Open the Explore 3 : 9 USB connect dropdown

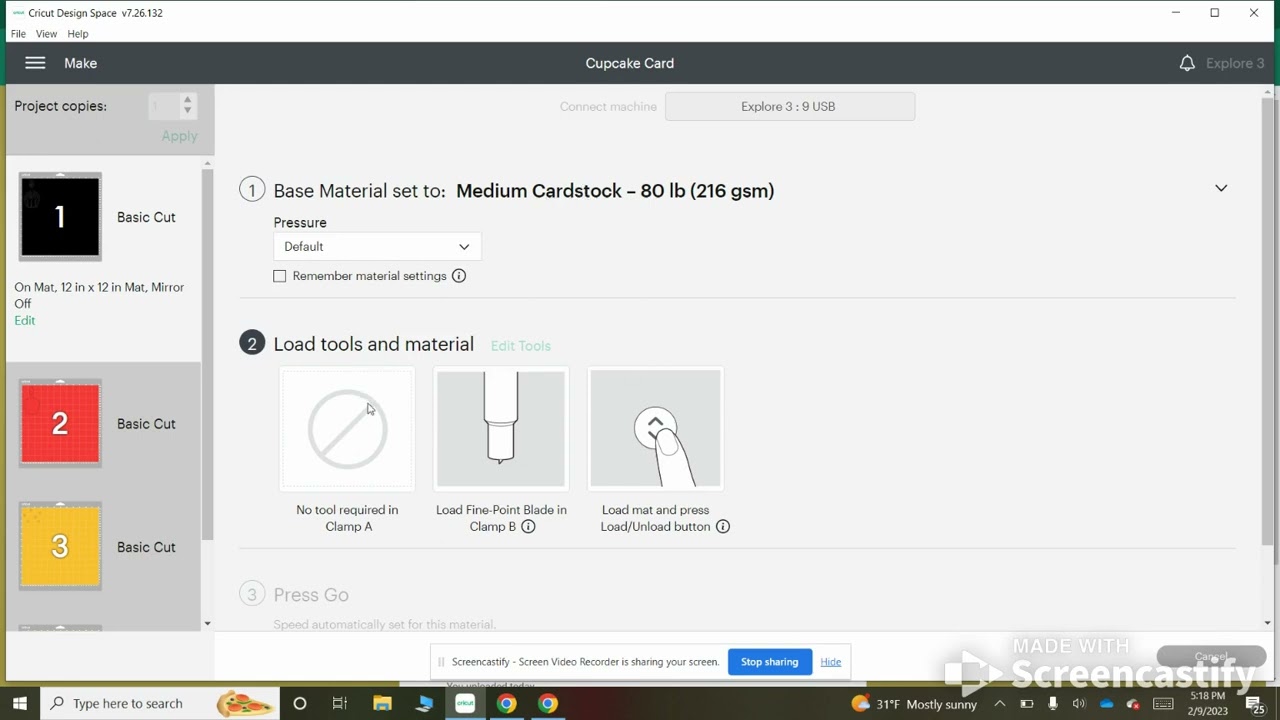click(x=789, y=106)
